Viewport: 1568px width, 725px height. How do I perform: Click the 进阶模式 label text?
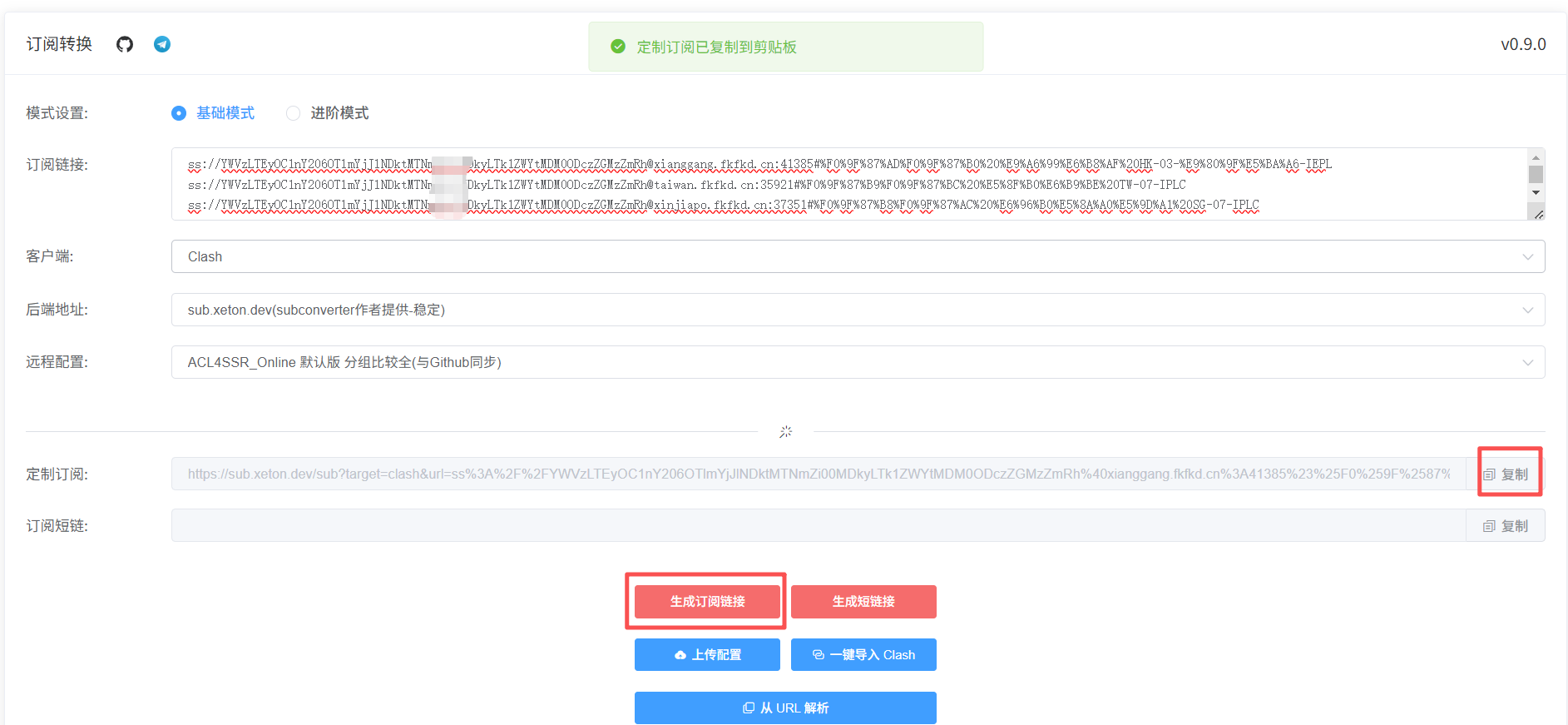click(339, 113)
